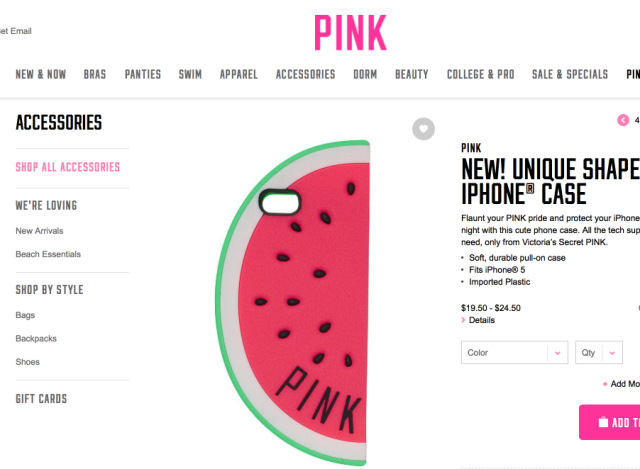The width and height of the screenshot is (640, 469).
Task: Open the Accessories menu item
Action: 305,74
